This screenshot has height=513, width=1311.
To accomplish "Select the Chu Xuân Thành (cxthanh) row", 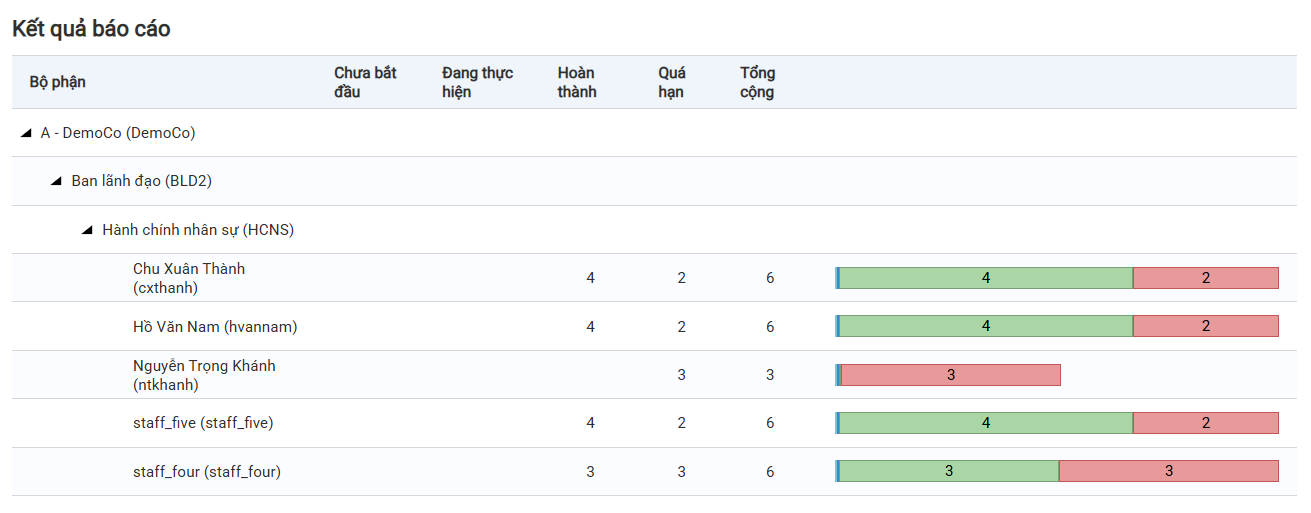I will 189,278.
